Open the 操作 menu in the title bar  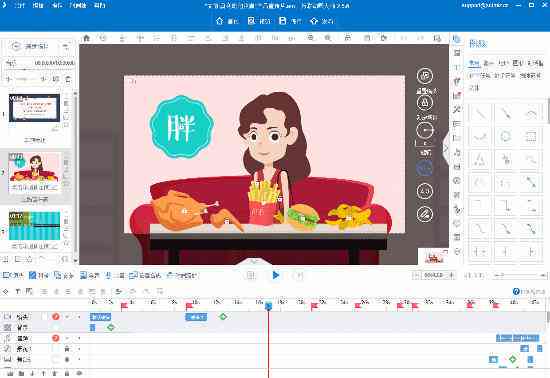tap(56, 5)
